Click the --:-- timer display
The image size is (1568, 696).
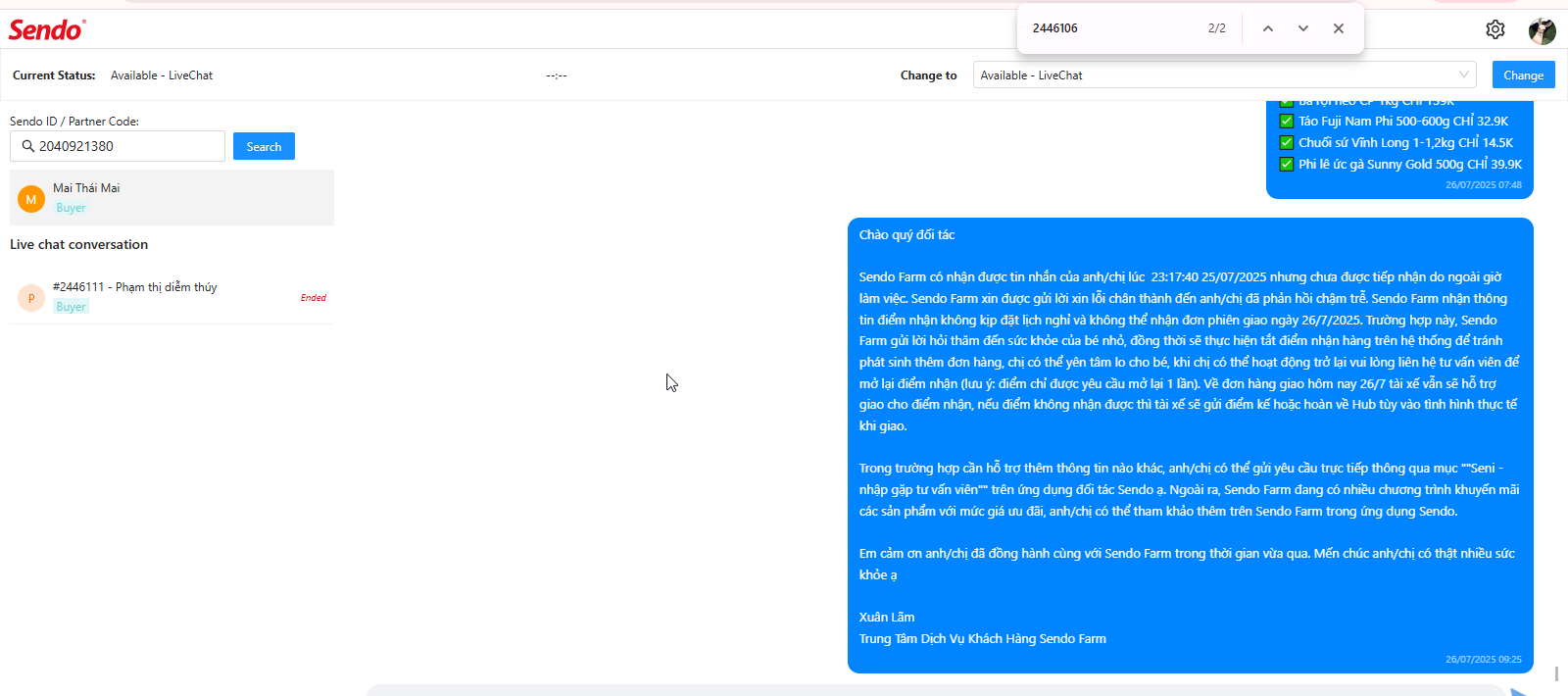click(x=557, y=75)
